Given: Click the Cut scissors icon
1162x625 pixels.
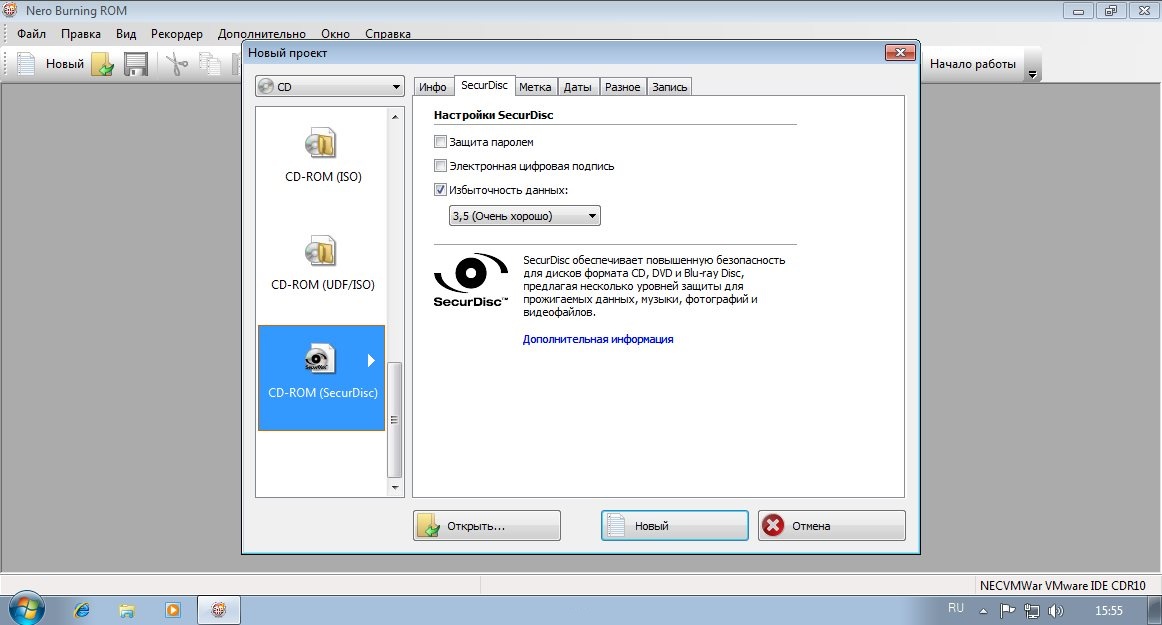Looking at the screenshot, I should 176,64.
